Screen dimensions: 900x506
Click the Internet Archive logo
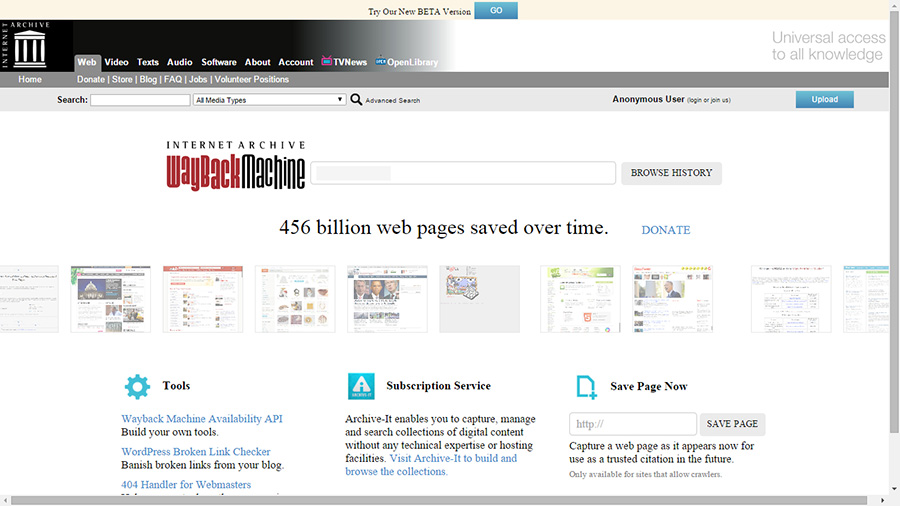click(26, 46)
